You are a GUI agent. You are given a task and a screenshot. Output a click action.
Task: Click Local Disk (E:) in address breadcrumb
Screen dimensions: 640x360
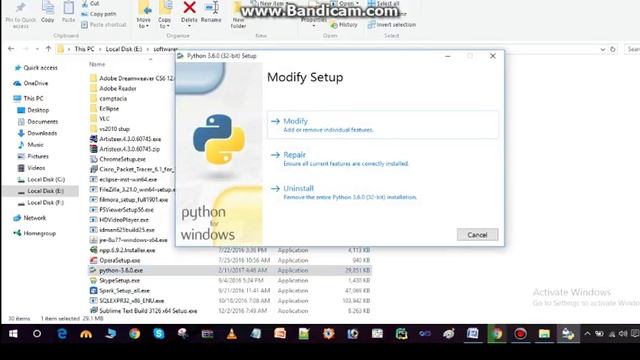(x=124, y=49)
